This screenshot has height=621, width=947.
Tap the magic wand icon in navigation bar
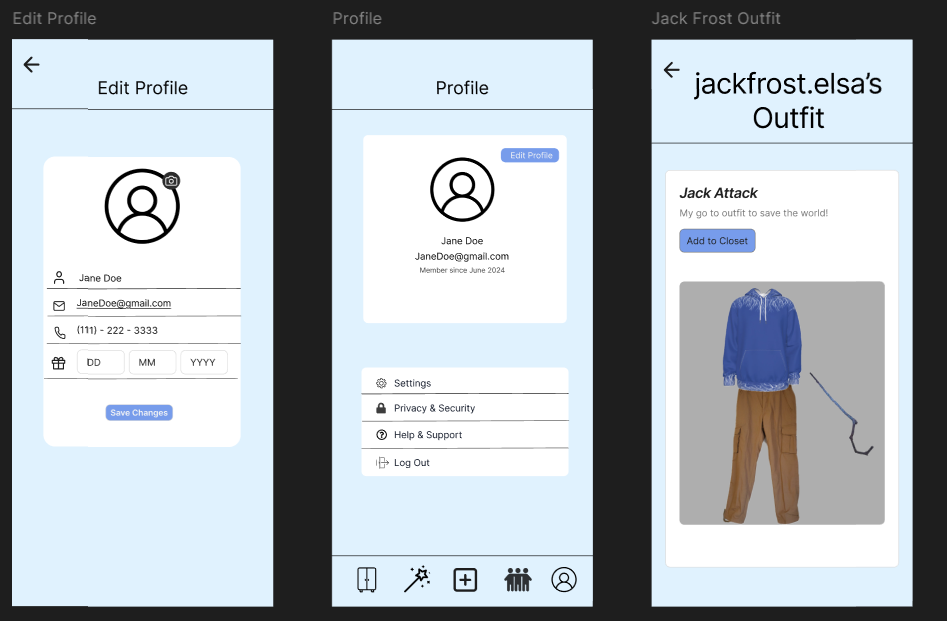point(417,580)
